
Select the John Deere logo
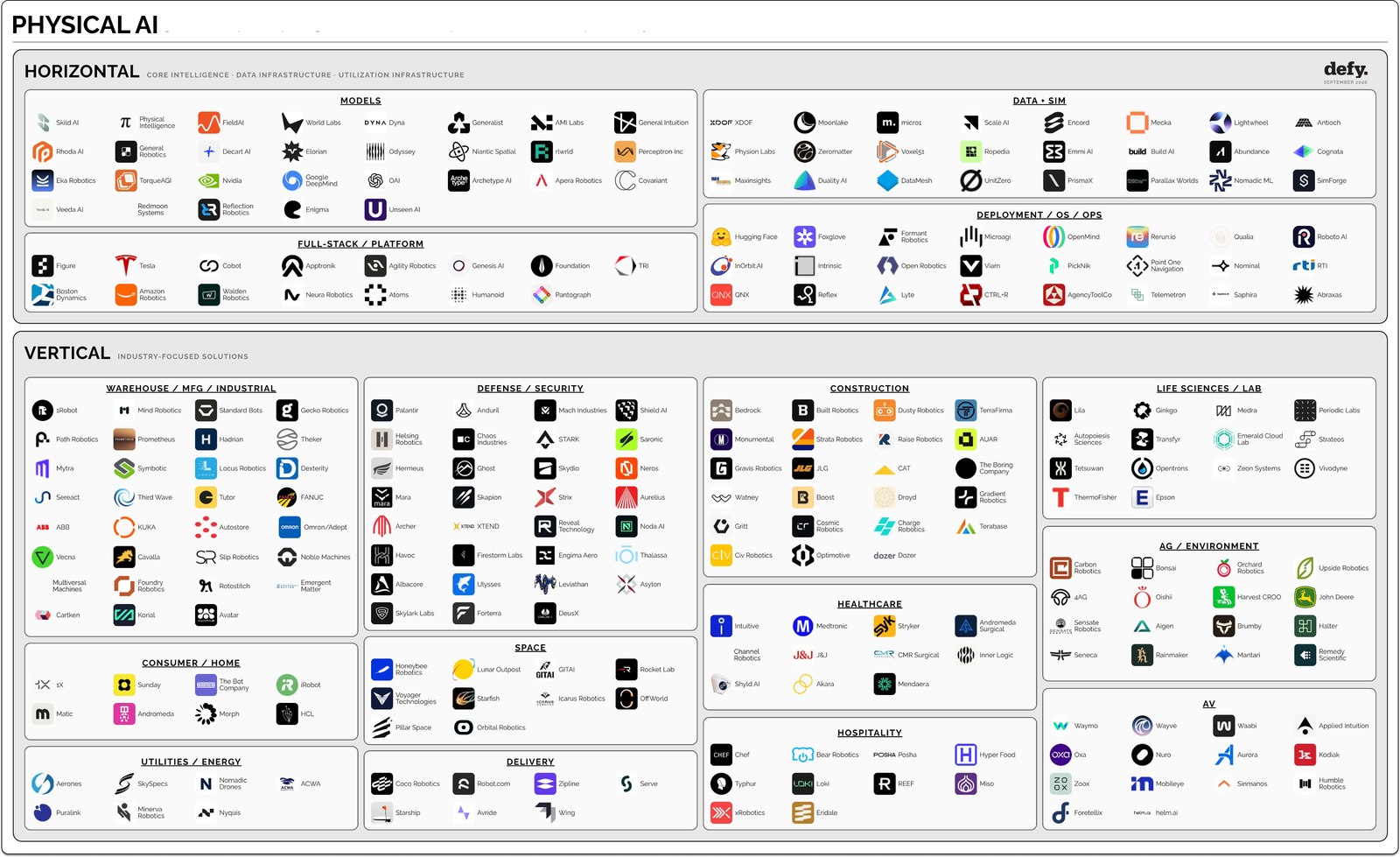pyautogui.click(x=1305, y=597)
